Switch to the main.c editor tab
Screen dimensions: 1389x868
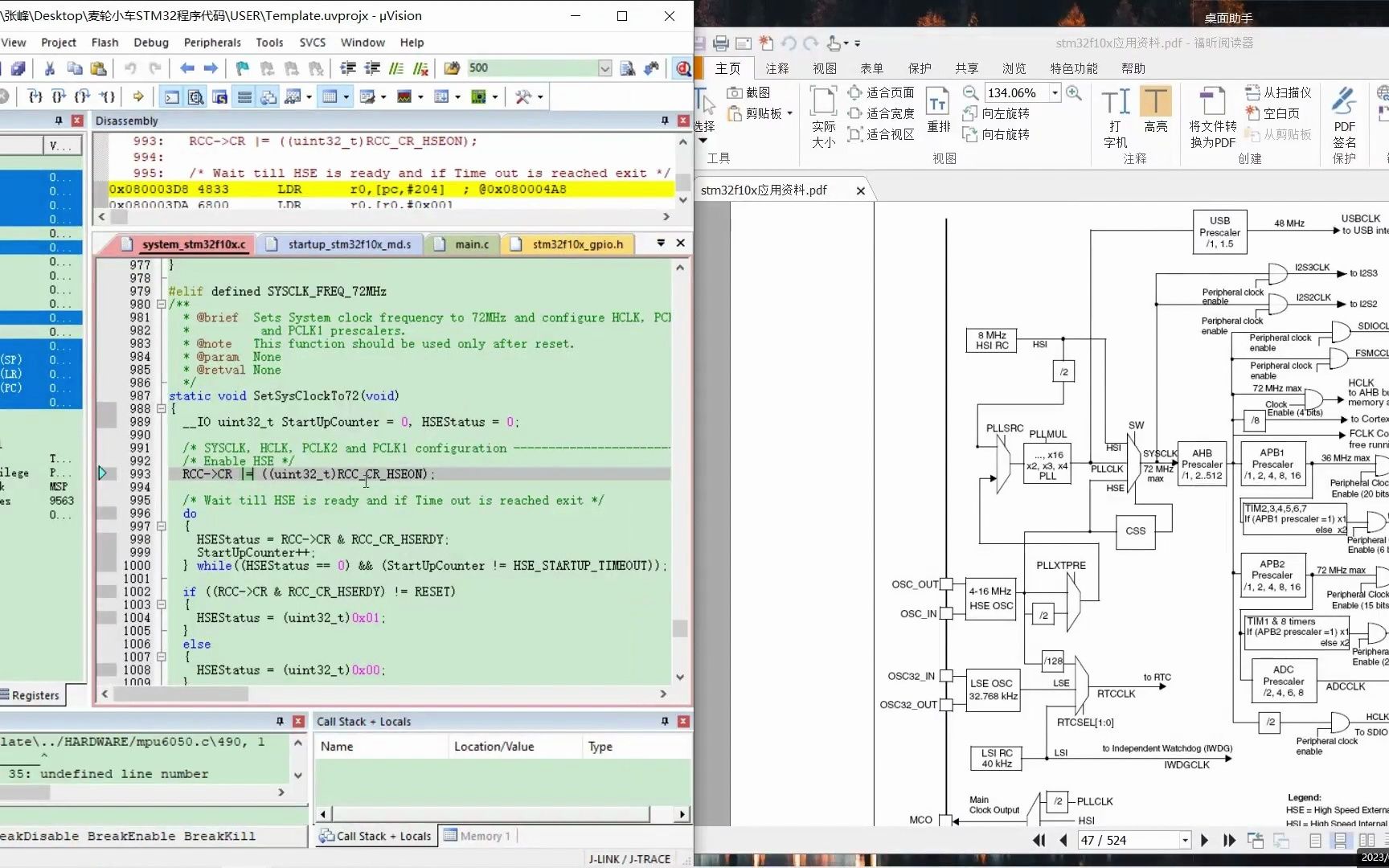(471, 244)
